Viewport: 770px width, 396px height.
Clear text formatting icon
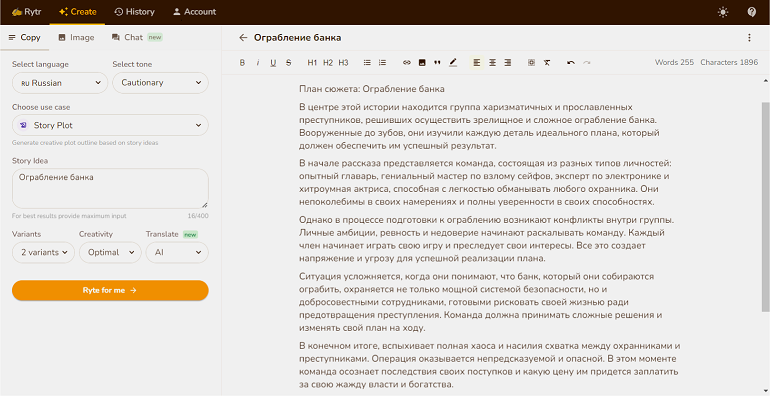[x=547, y=62]
